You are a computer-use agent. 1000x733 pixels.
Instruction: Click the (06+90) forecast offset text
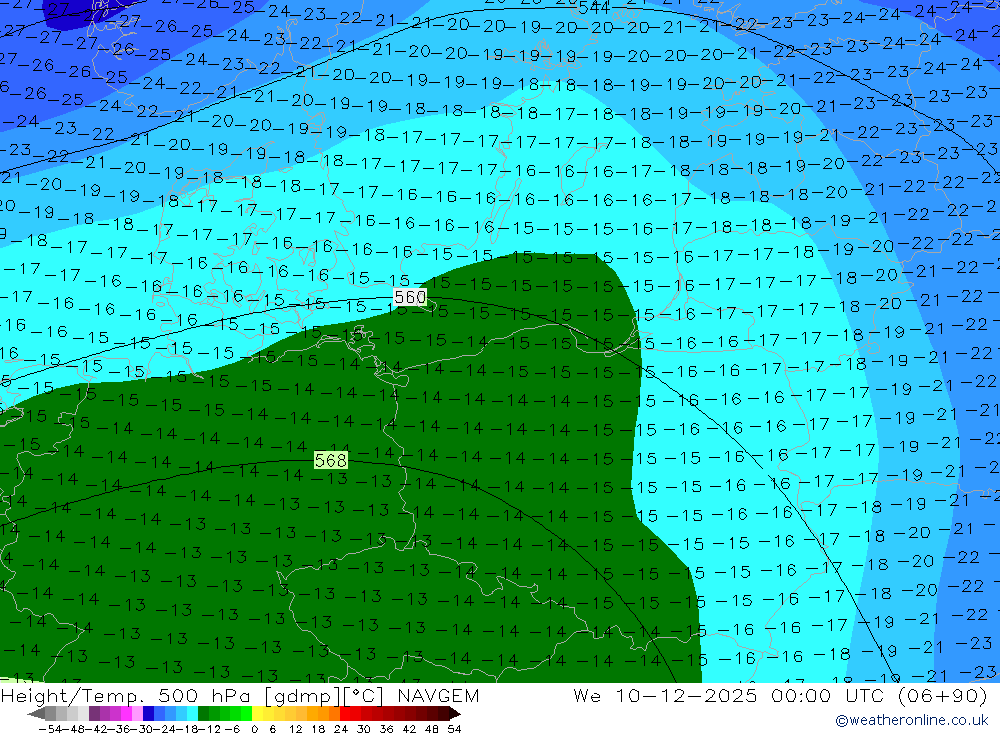(x=943, y=696)
